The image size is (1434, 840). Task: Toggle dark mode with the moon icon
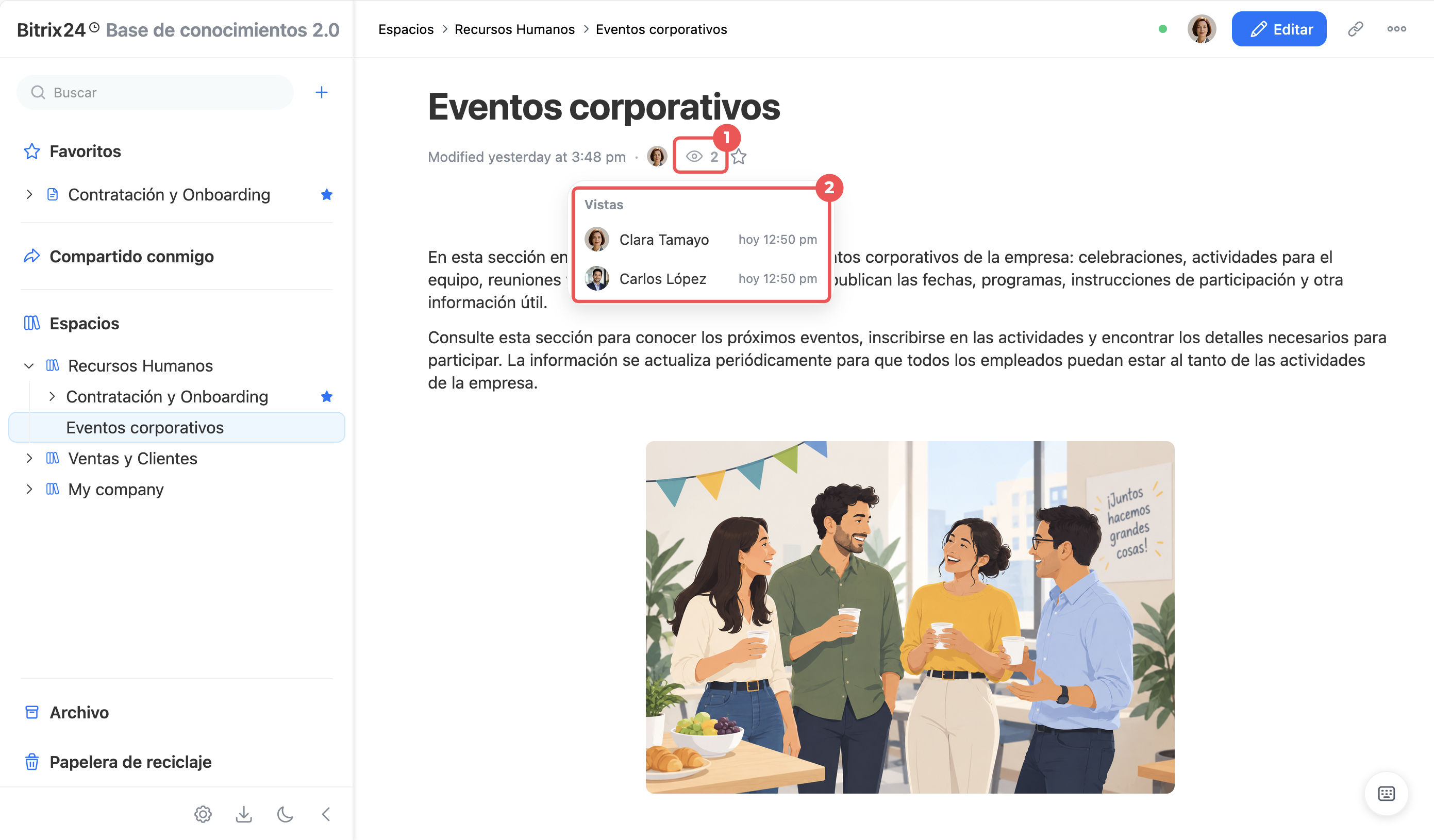[285, 814]
